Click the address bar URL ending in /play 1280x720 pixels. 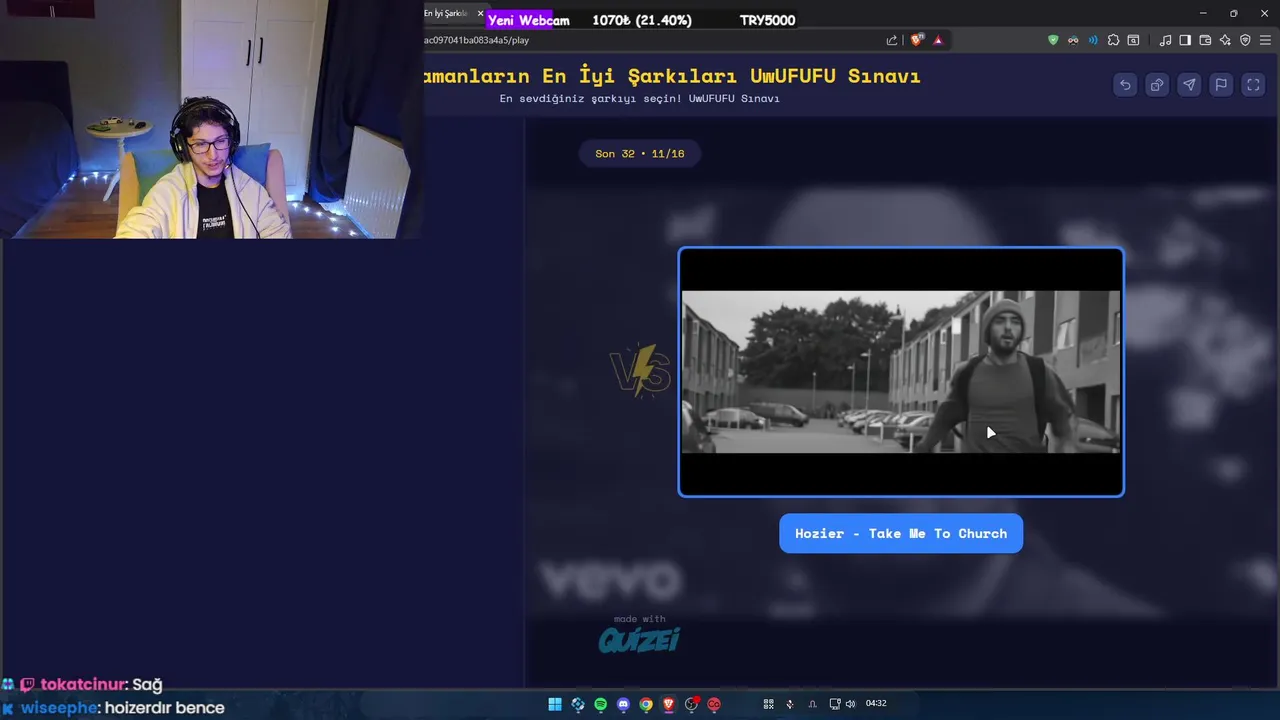[x=476, y=40]
